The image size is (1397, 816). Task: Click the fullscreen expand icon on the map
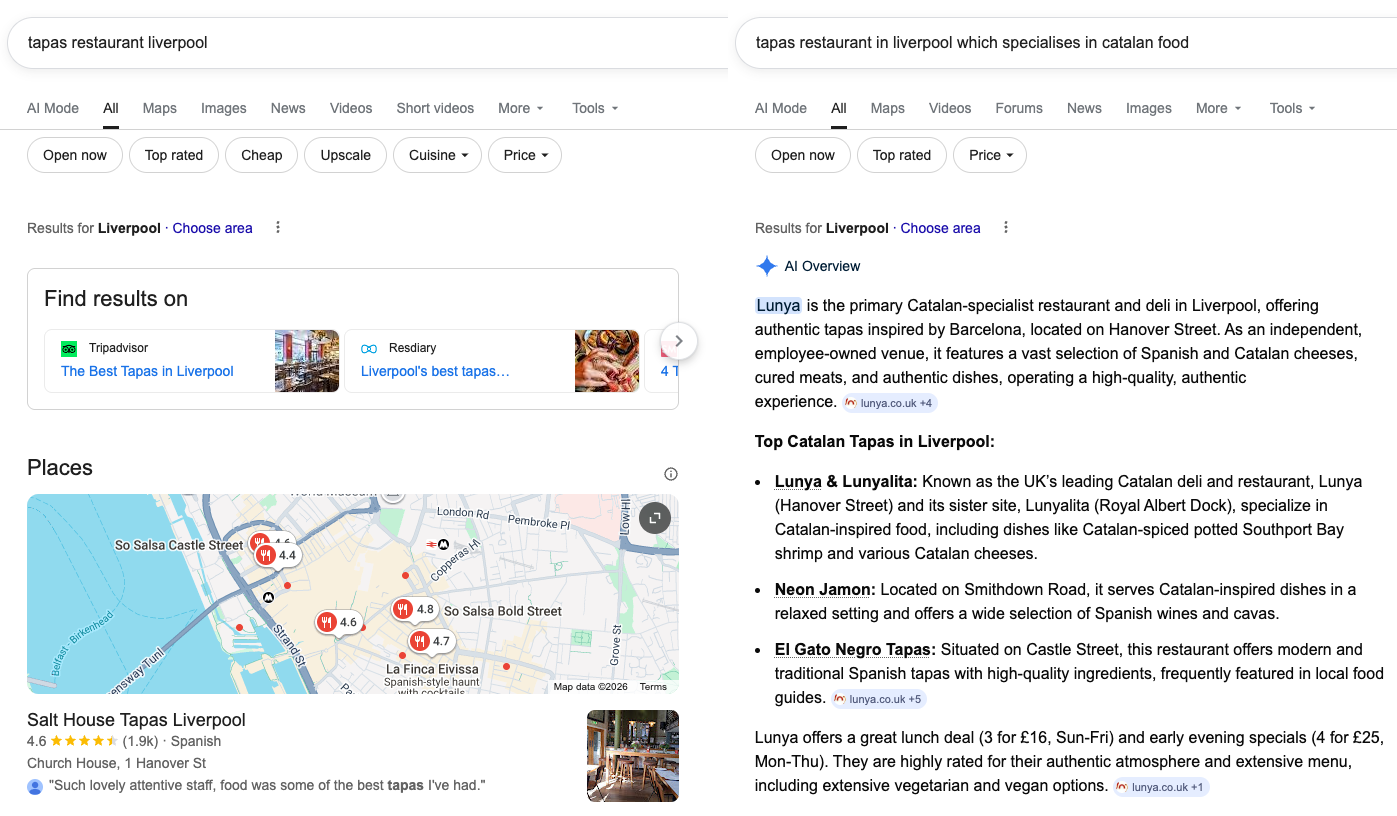tap(654, 519)
